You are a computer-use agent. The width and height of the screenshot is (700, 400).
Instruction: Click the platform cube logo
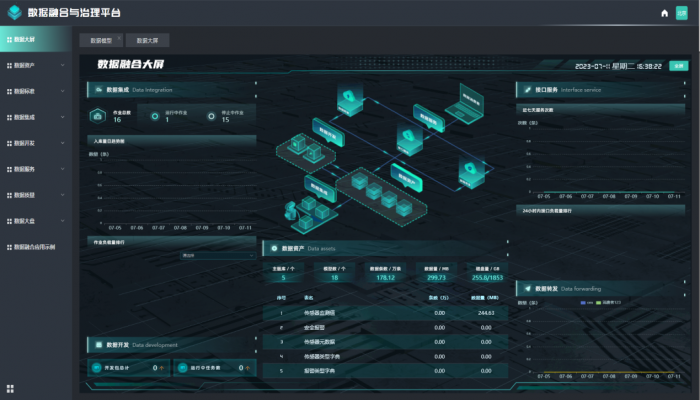point(14,13)
